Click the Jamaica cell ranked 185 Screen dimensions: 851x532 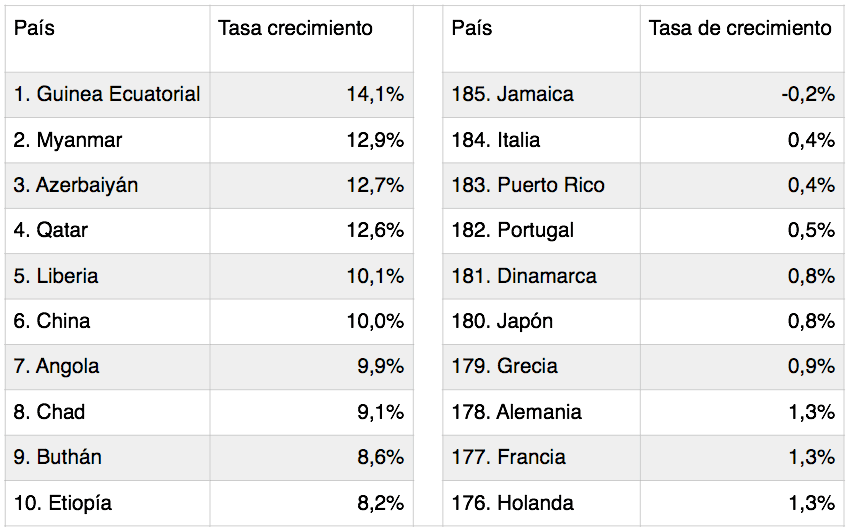541,95
